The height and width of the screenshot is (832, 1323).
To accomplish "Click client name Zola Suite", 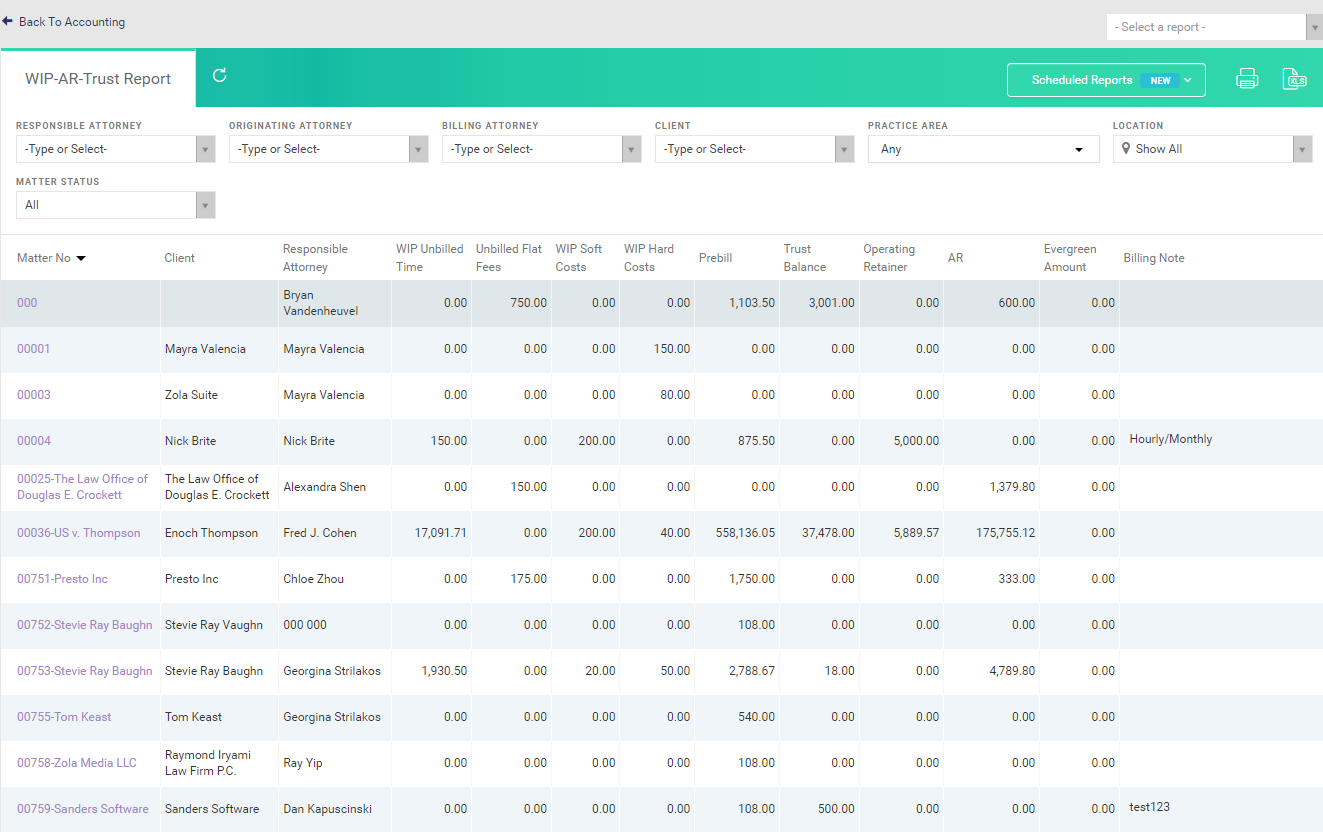I will (191, 395).
